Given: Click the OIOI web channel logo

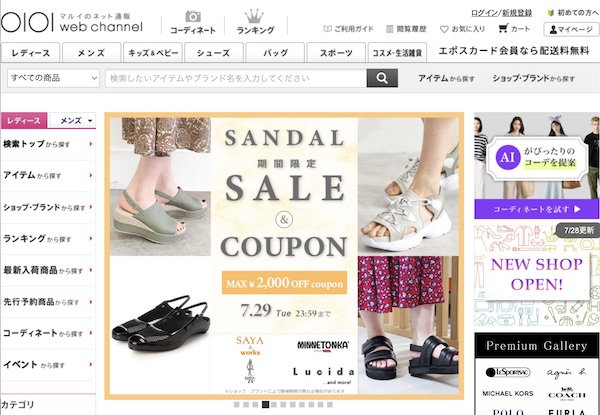Looking at the screenshot, I should [x=72, y=22].
